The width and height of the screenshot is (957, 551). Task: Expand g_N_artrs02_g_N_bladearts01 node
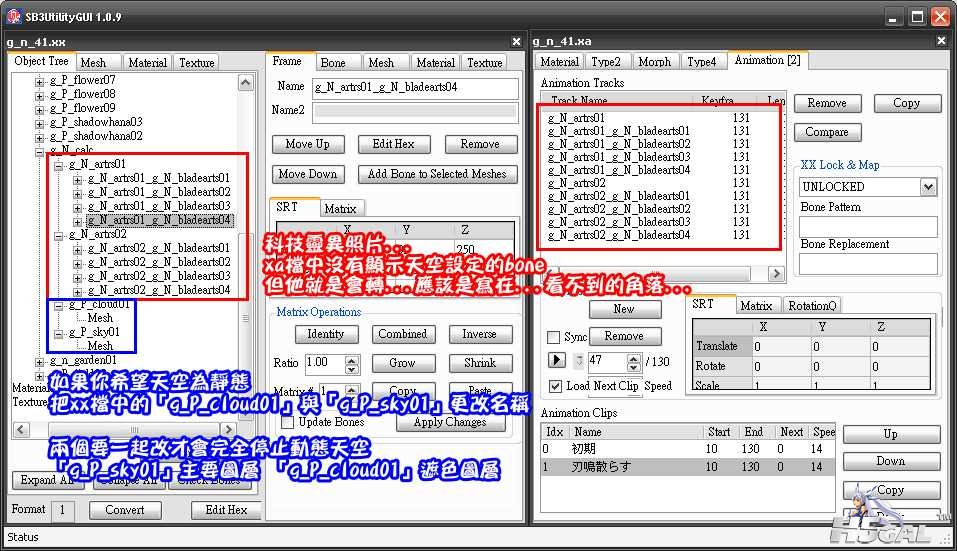tap(78, 248)
